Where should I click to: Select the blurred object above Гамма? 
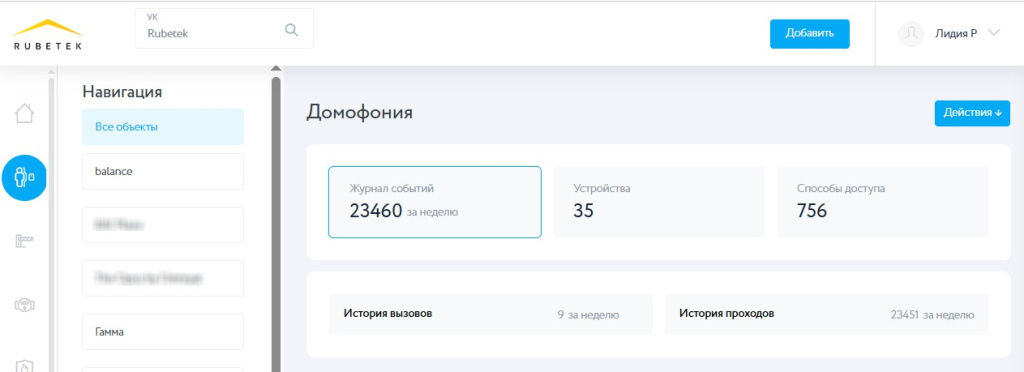pos(163,279)
